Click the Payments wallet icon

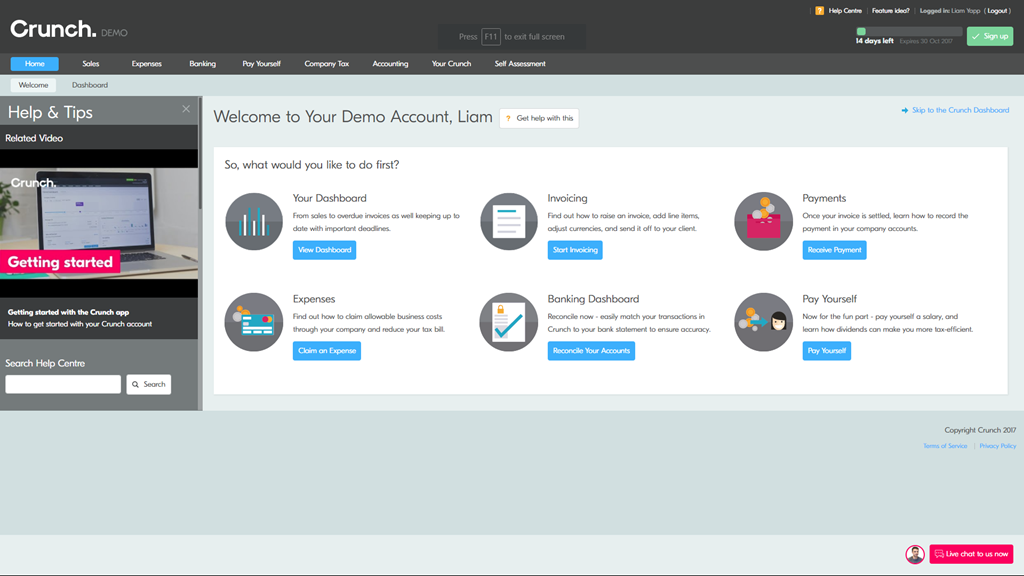click(x=763, y=221)
